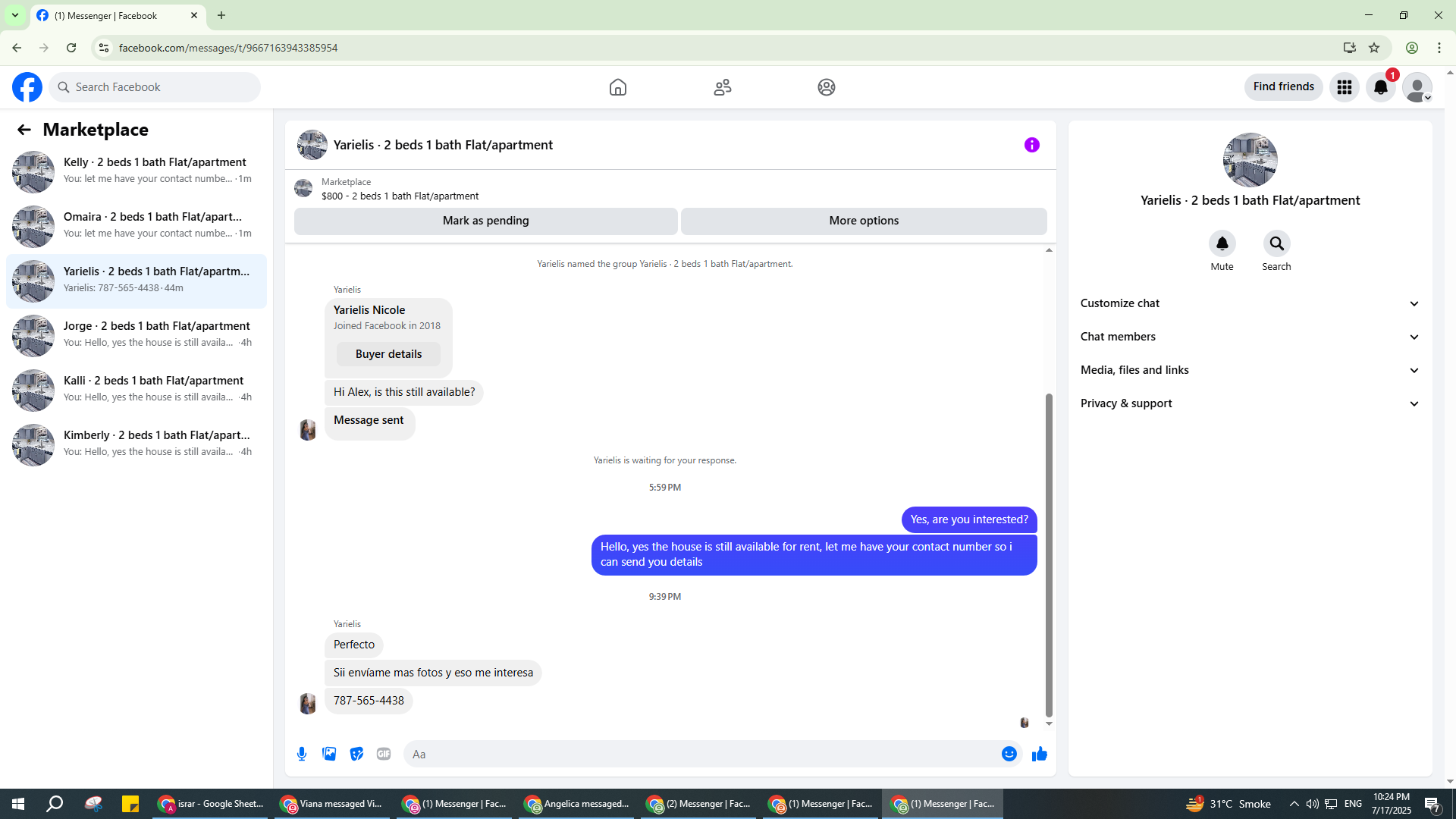1456x819 pixels.
Task: Open the Chrome menu three dots
Action: coord(1439,48)
